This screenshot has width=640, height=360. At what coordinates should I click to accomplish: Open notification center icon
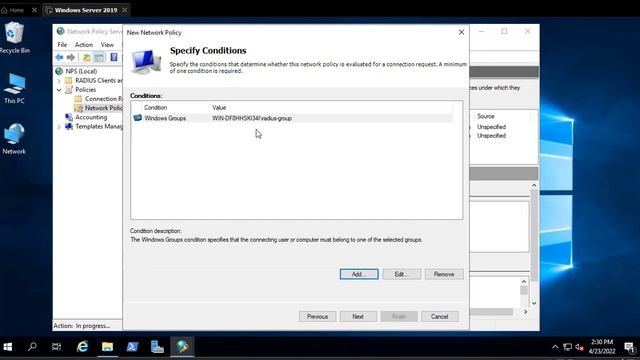coord(629,347)
